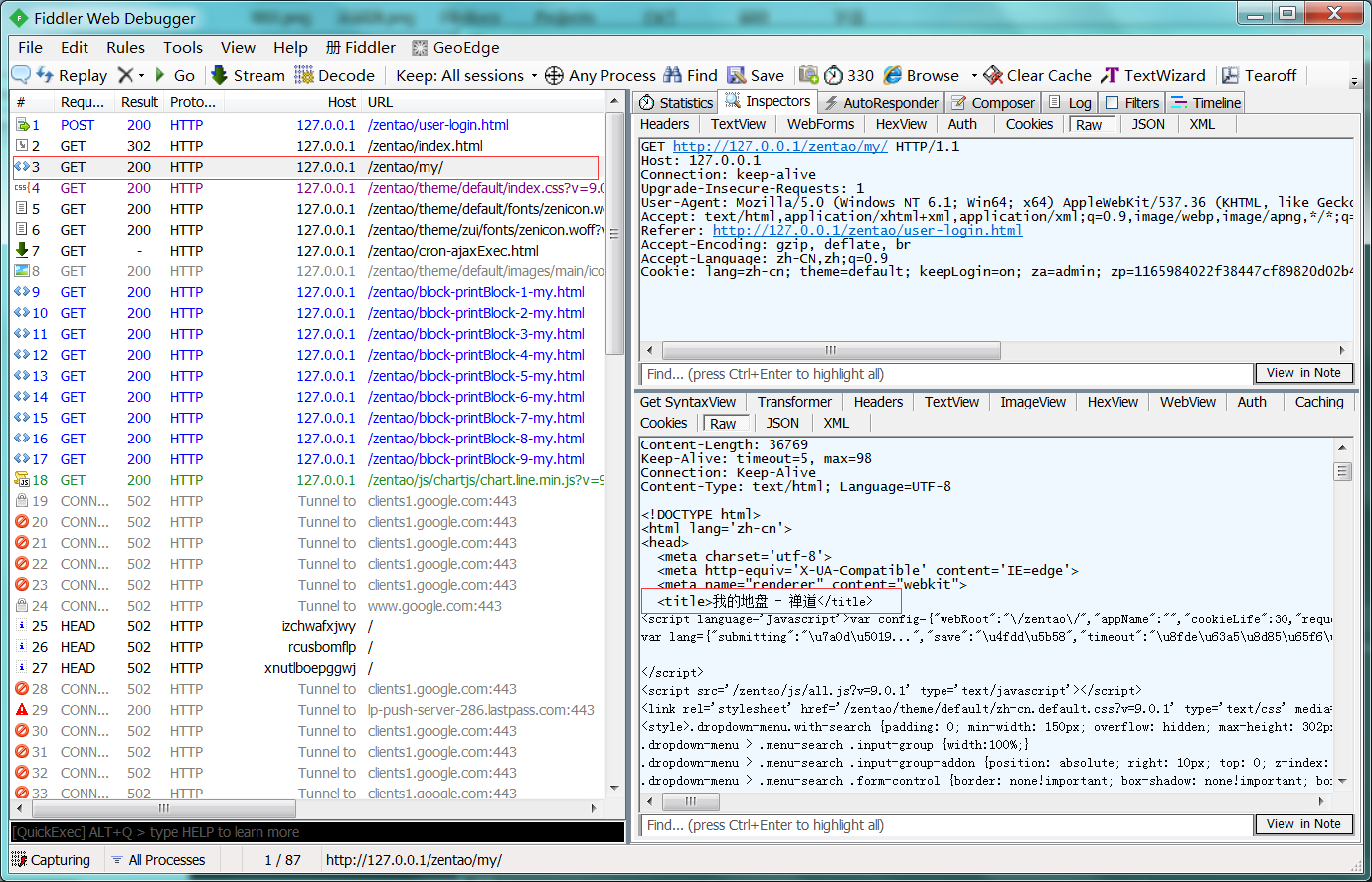Open the dropdown arrow beside the Remove X icon
The height and width of the screenshot is (882, 1372).
(x=141, y=75)
